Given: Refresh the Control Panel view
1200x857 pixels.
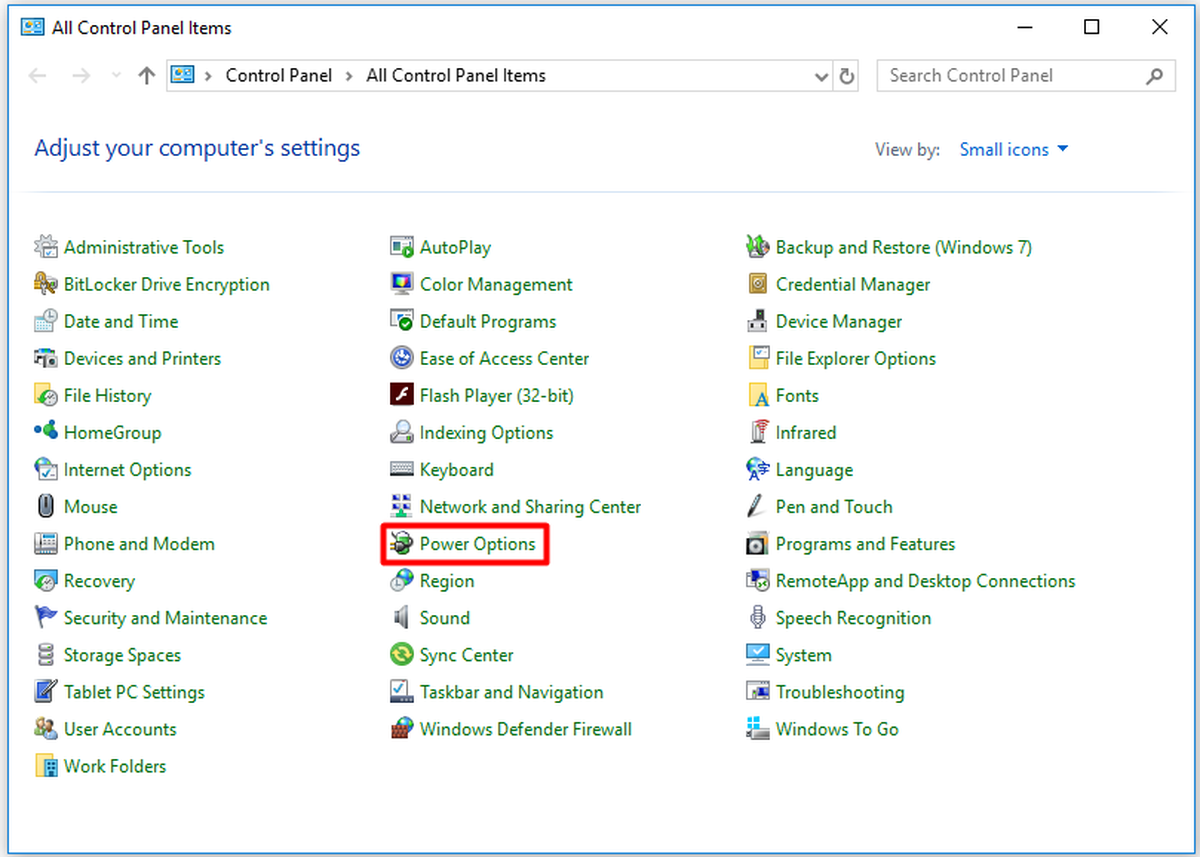Looking at the screenshot, I should coord(847,76).
